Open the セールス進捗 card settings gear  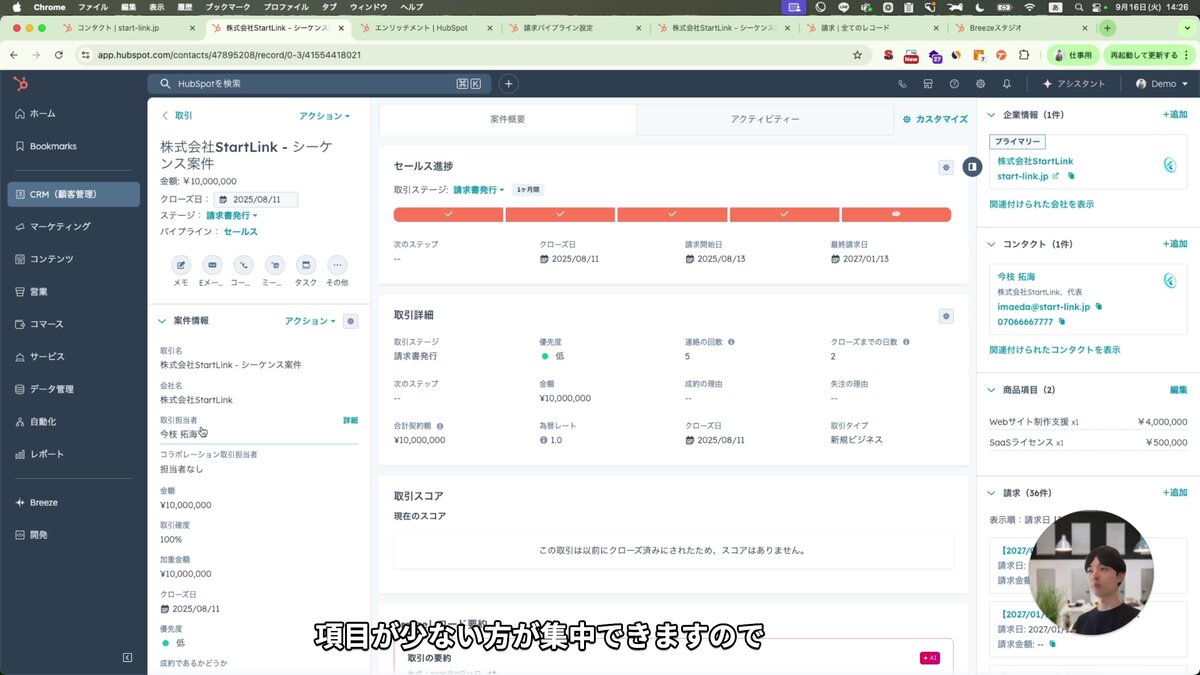945,167
